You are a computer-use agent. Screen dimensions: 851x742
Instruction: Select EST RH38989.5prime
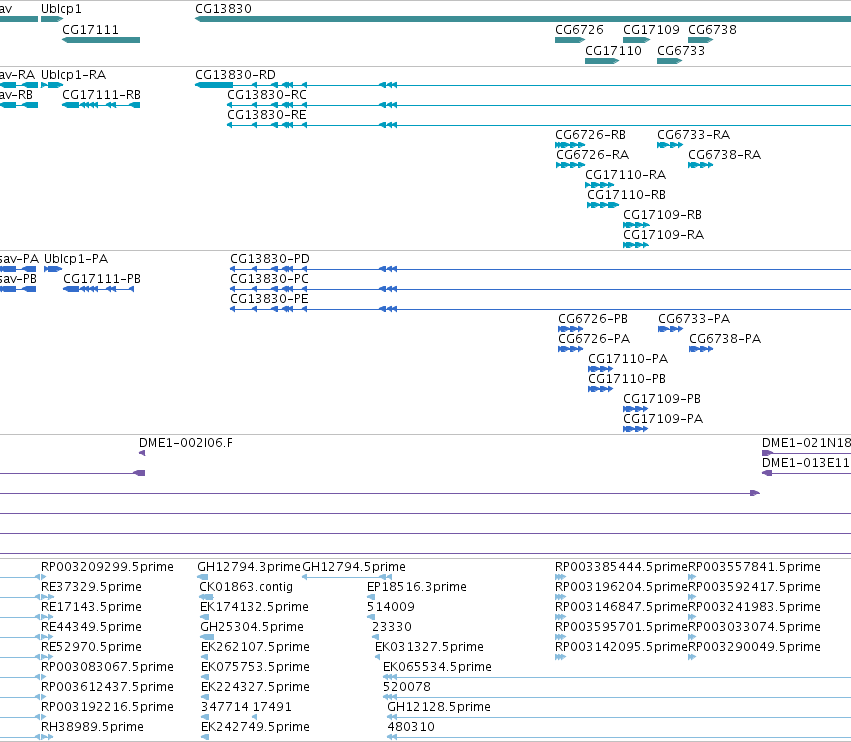coord(92,727)
